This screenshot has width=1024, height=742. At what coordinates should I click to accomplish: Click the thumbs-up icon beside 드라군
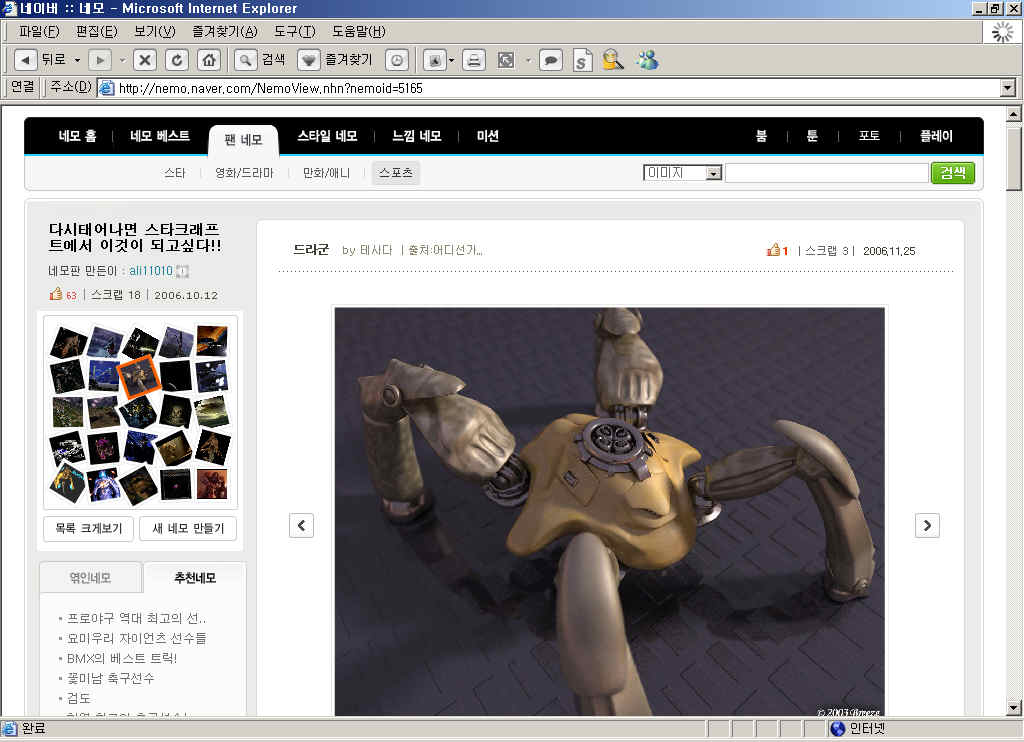click(x=774, y=250)
